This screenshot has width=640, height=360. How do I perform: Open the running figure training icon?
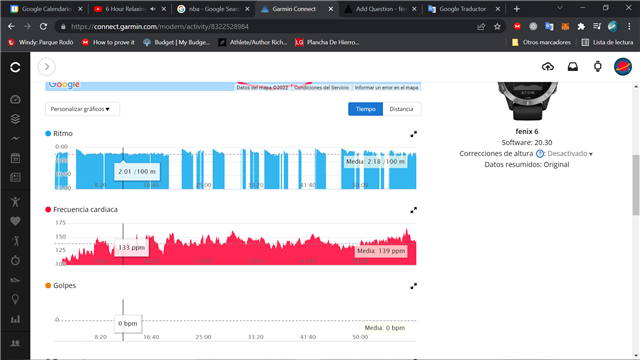tap(15, 241)
